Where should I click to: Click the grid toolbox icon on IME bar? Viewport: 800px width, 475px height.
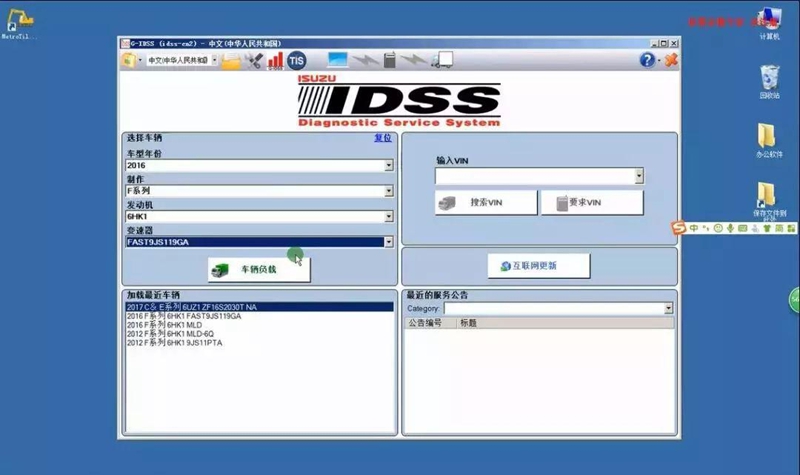pyautogui.click(x=791, y=228)
